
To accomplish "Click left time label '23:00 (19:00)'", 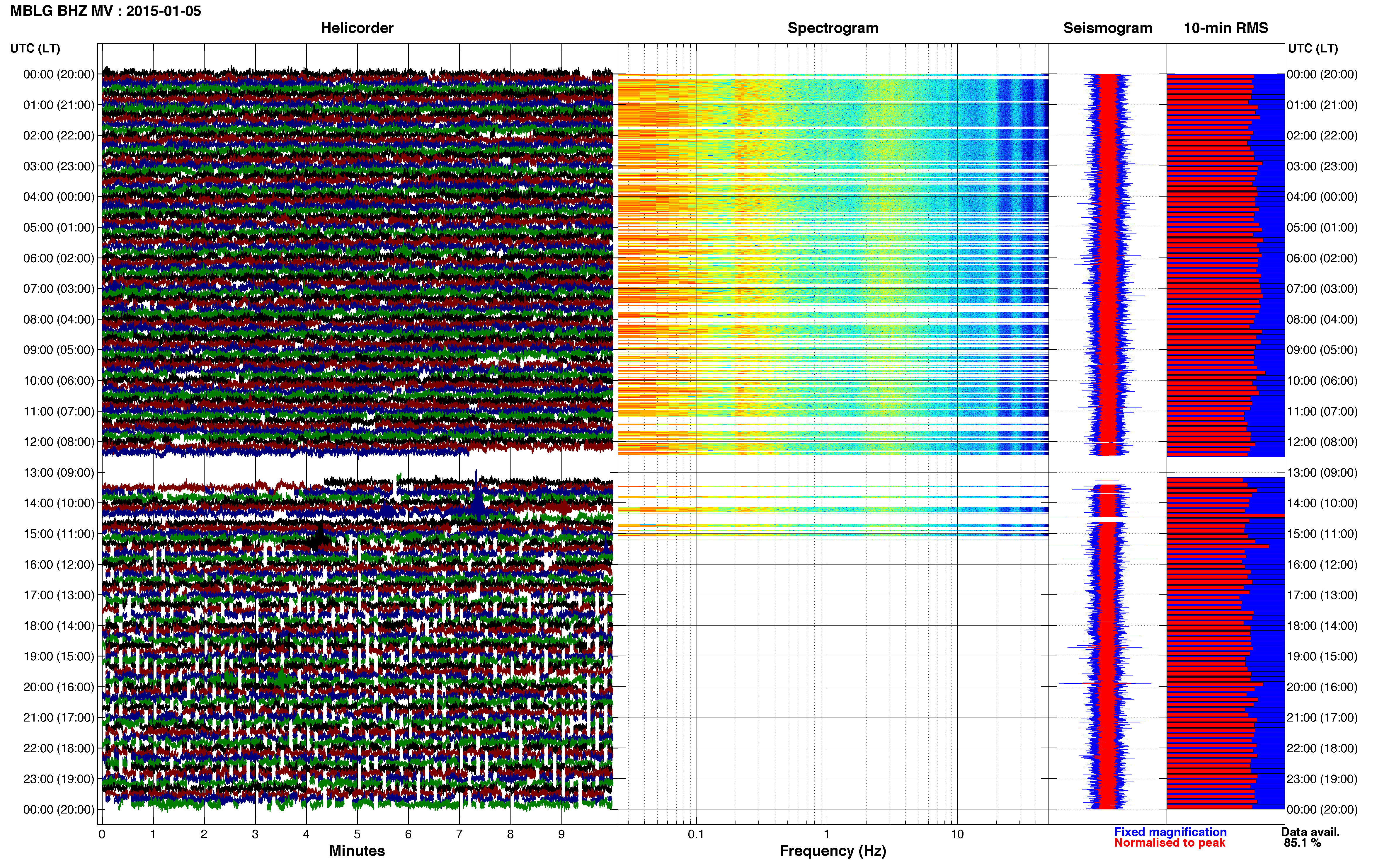I will pos(59,779).
